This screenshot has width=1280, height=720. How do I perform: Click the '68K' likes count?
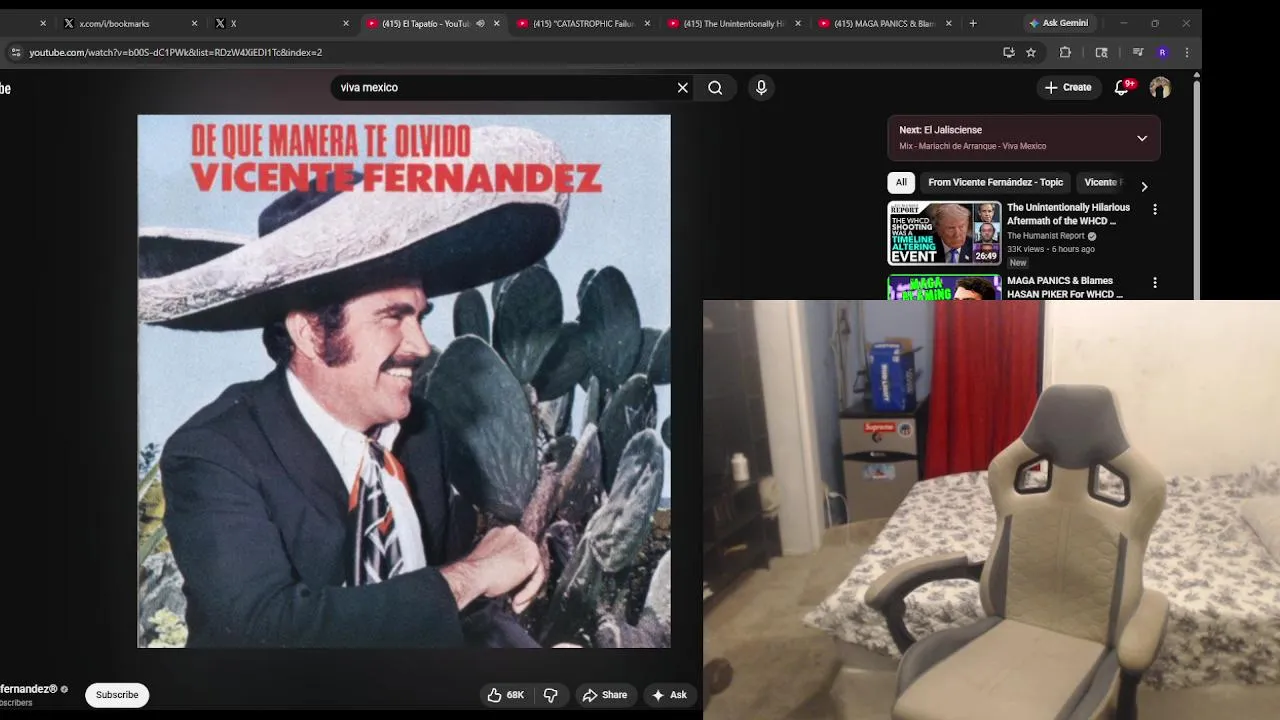(x=515, y=695)
